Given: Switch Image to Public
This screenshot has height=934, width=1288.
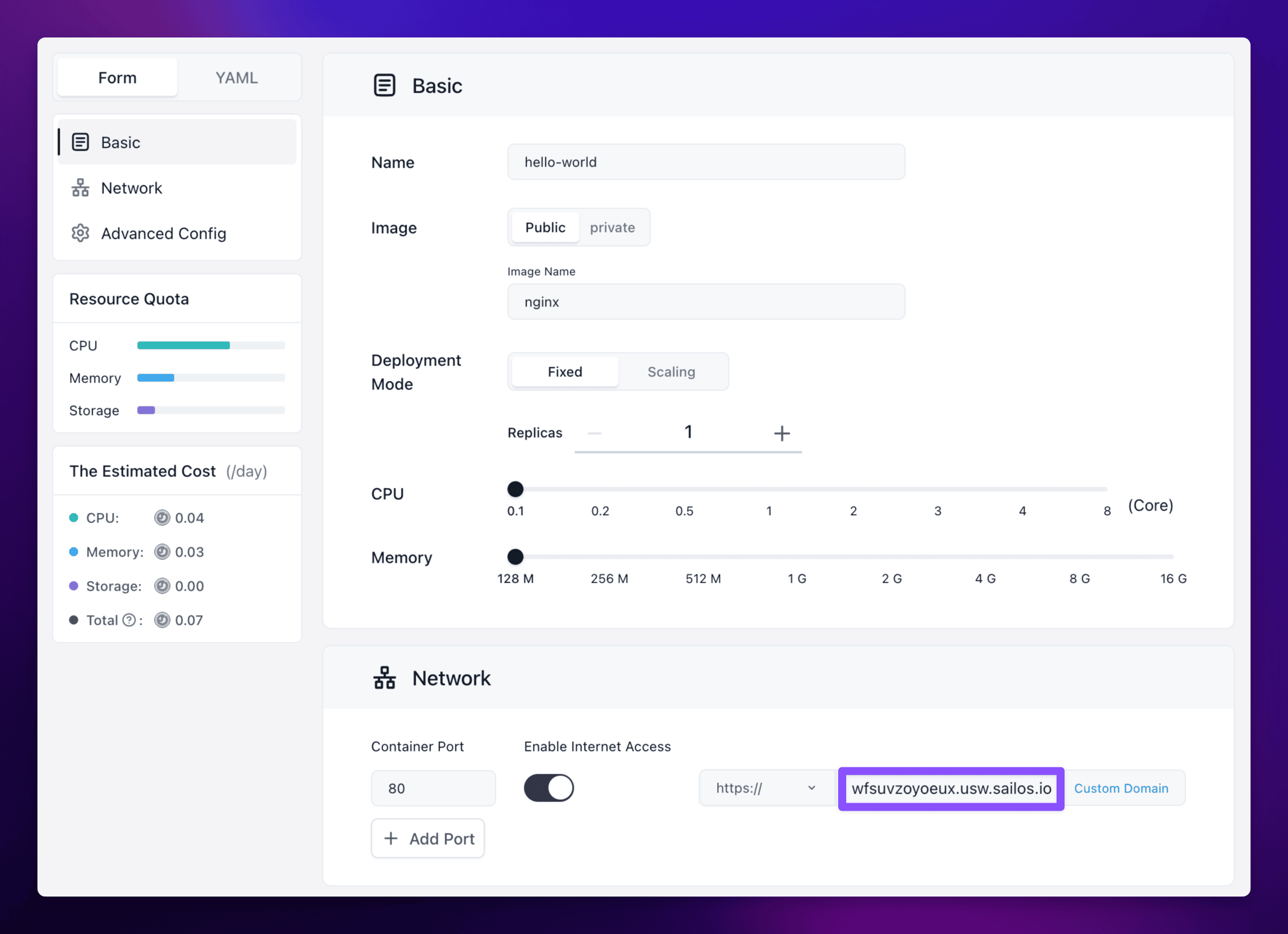Looking at the screenshot, I should (x=544, y=227).
